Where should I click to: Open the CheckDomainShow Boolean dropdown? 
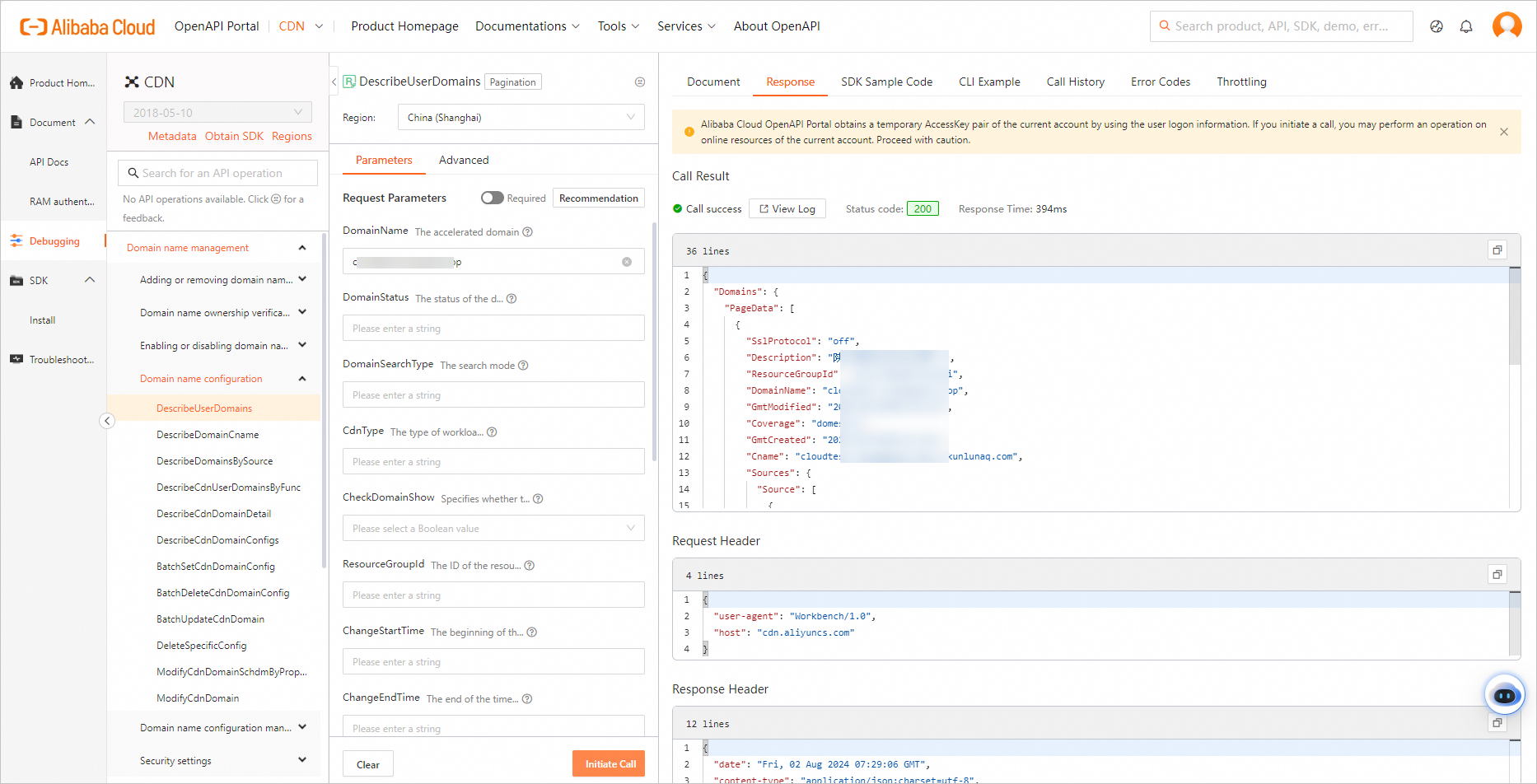(493, 528)
